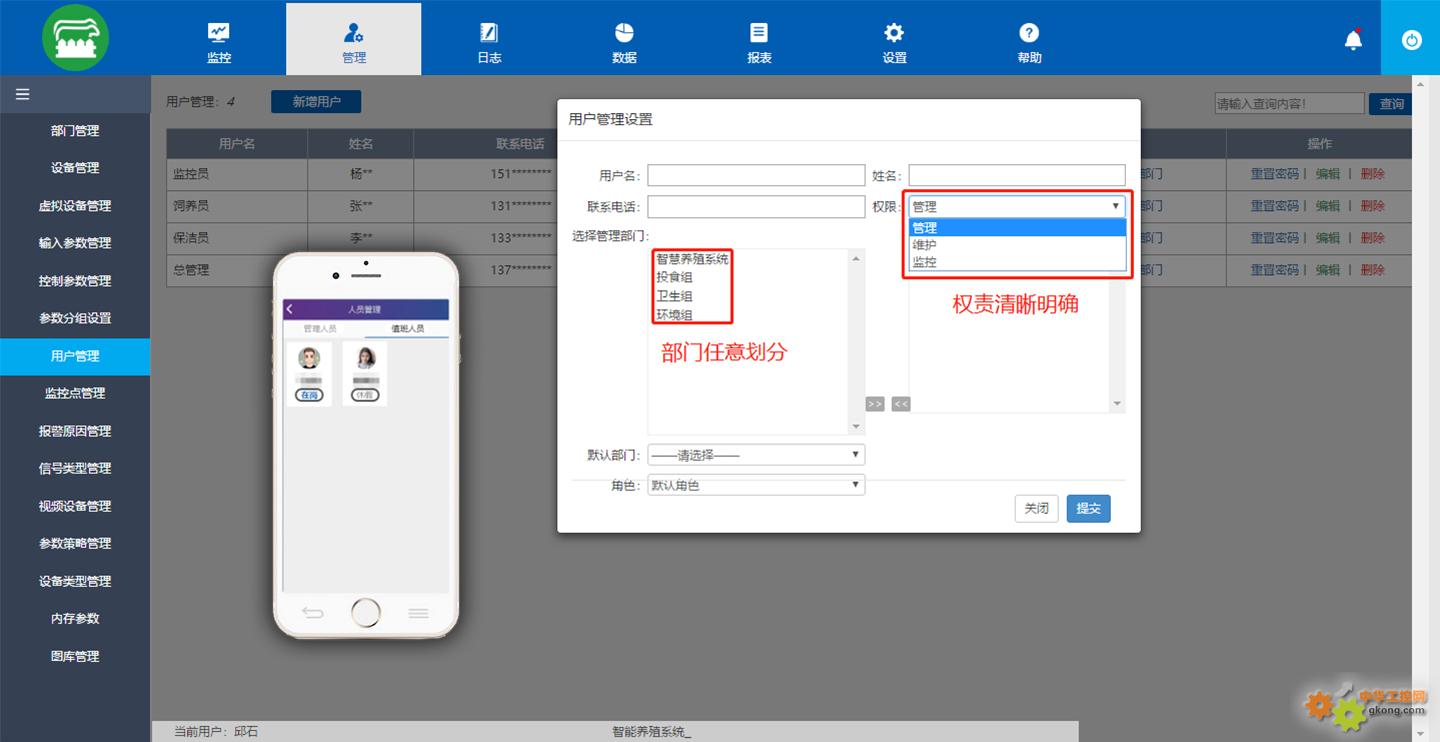Expand the 角色 默认角色 dropdown

(756, 485)
